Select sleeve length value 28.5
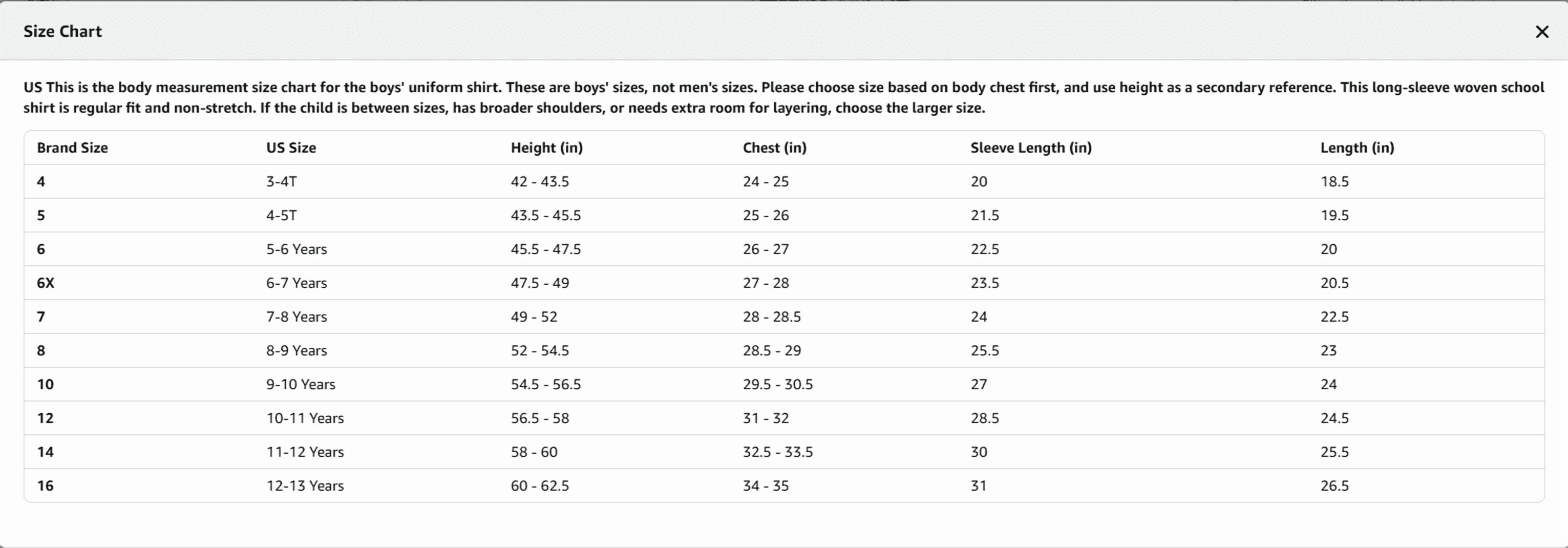 [x=984, y=418]
